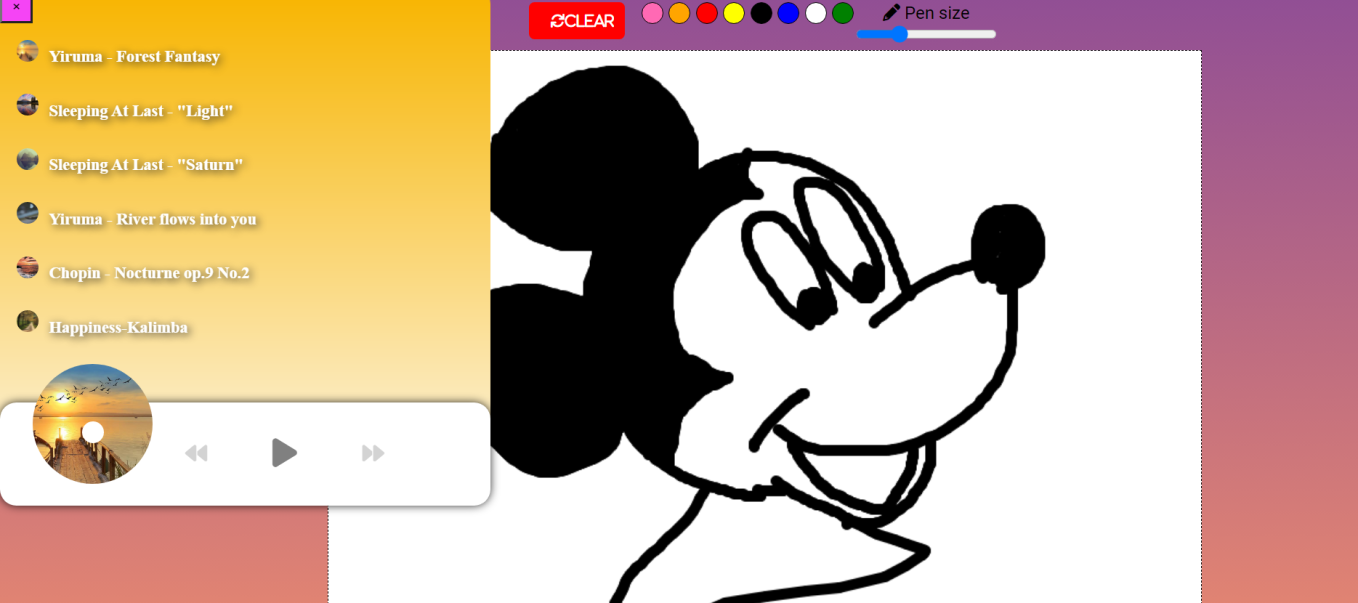Click the River flows into you thumbnail

click(x=28, y=213)
